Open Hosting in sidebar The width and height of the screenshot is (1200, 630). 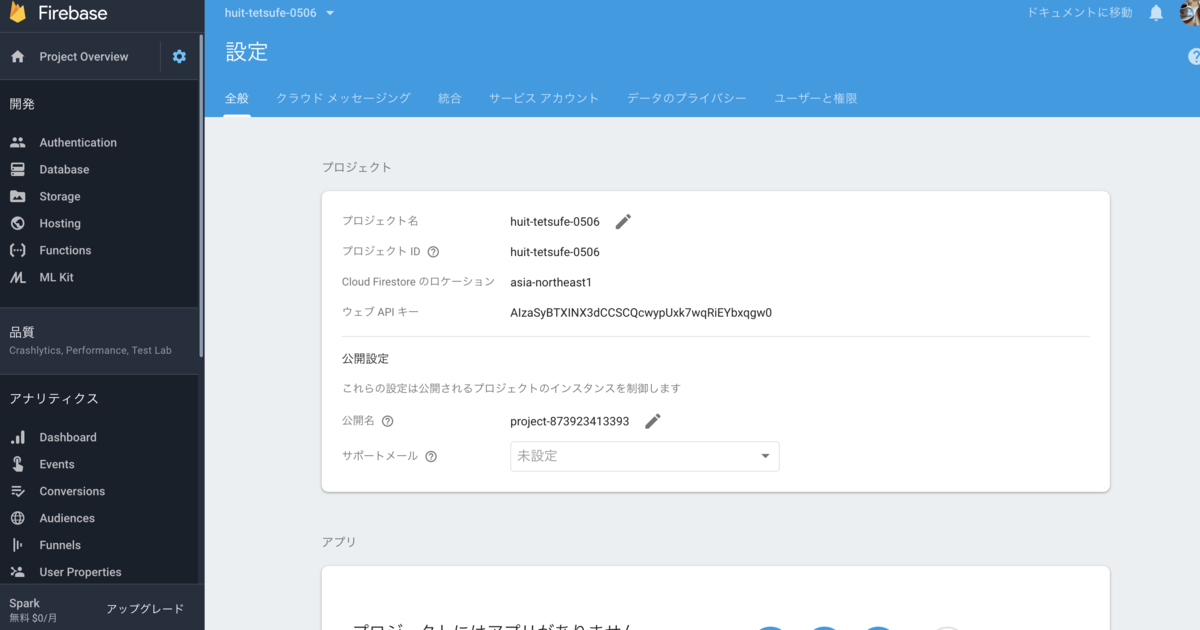pos(60,224)
